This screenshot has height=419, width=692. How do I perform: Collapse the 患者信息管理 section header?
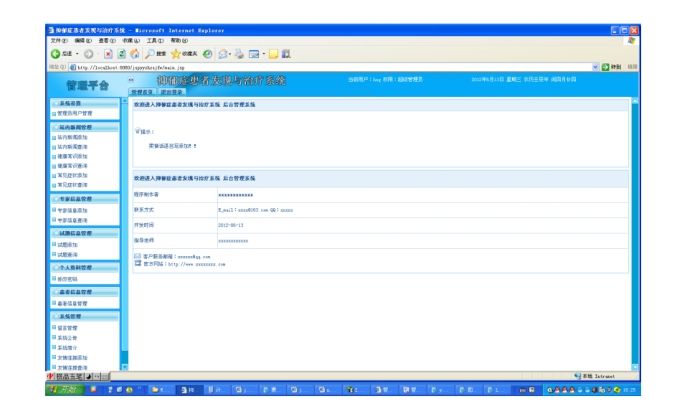pyautogui.click(x=85, y=292)
